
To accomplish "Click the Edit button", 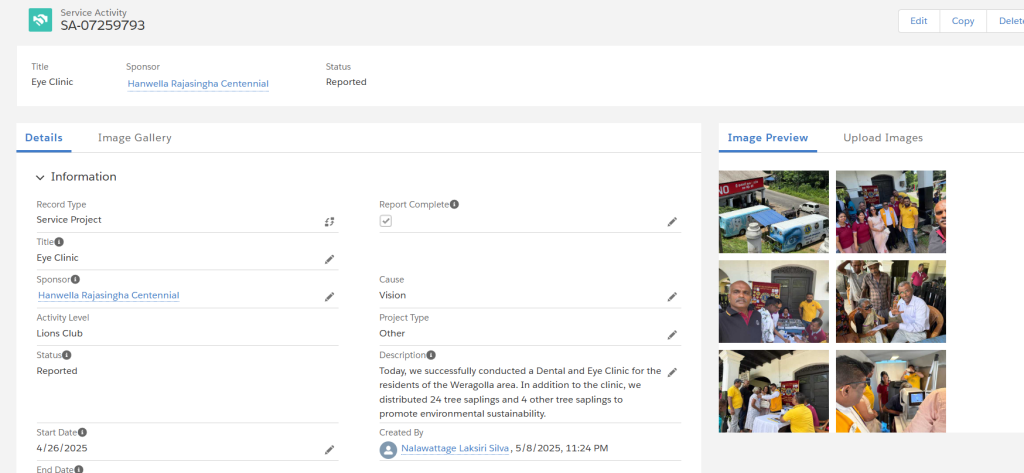I will tap(919, 21).
